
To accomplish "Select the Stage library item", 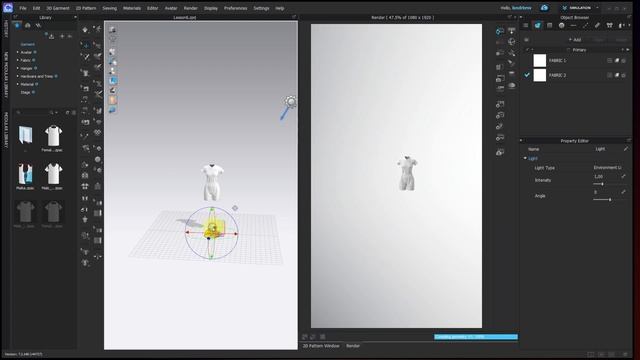I will (x=26, y=92).
